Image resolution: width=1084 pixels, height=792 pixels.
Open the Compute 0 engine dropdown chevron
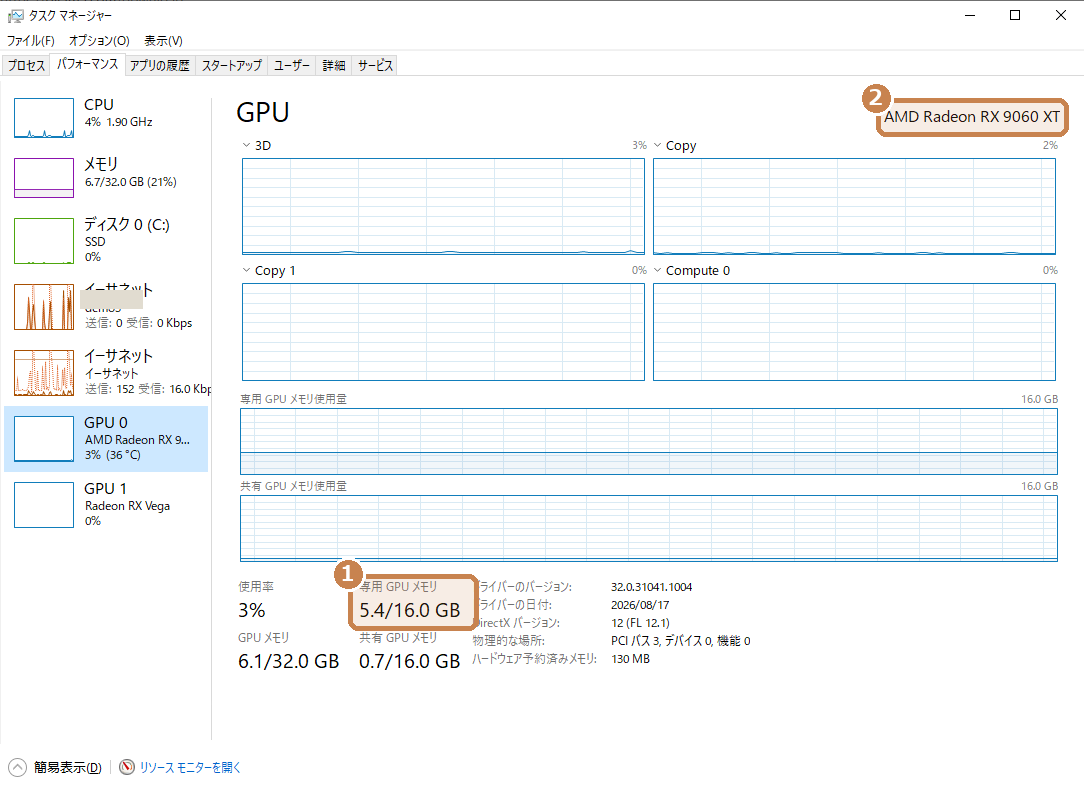657,270
